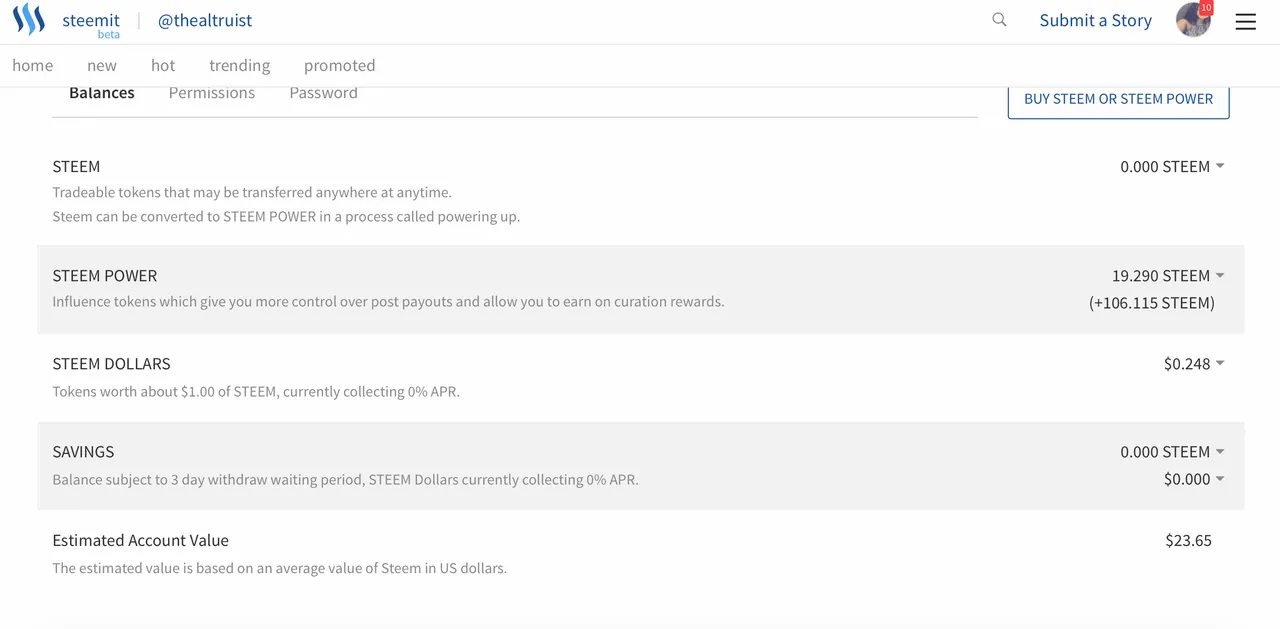The height and width of the screenshot is (629, 1280).
Task: Go to the trending feed
Action: 239,65
